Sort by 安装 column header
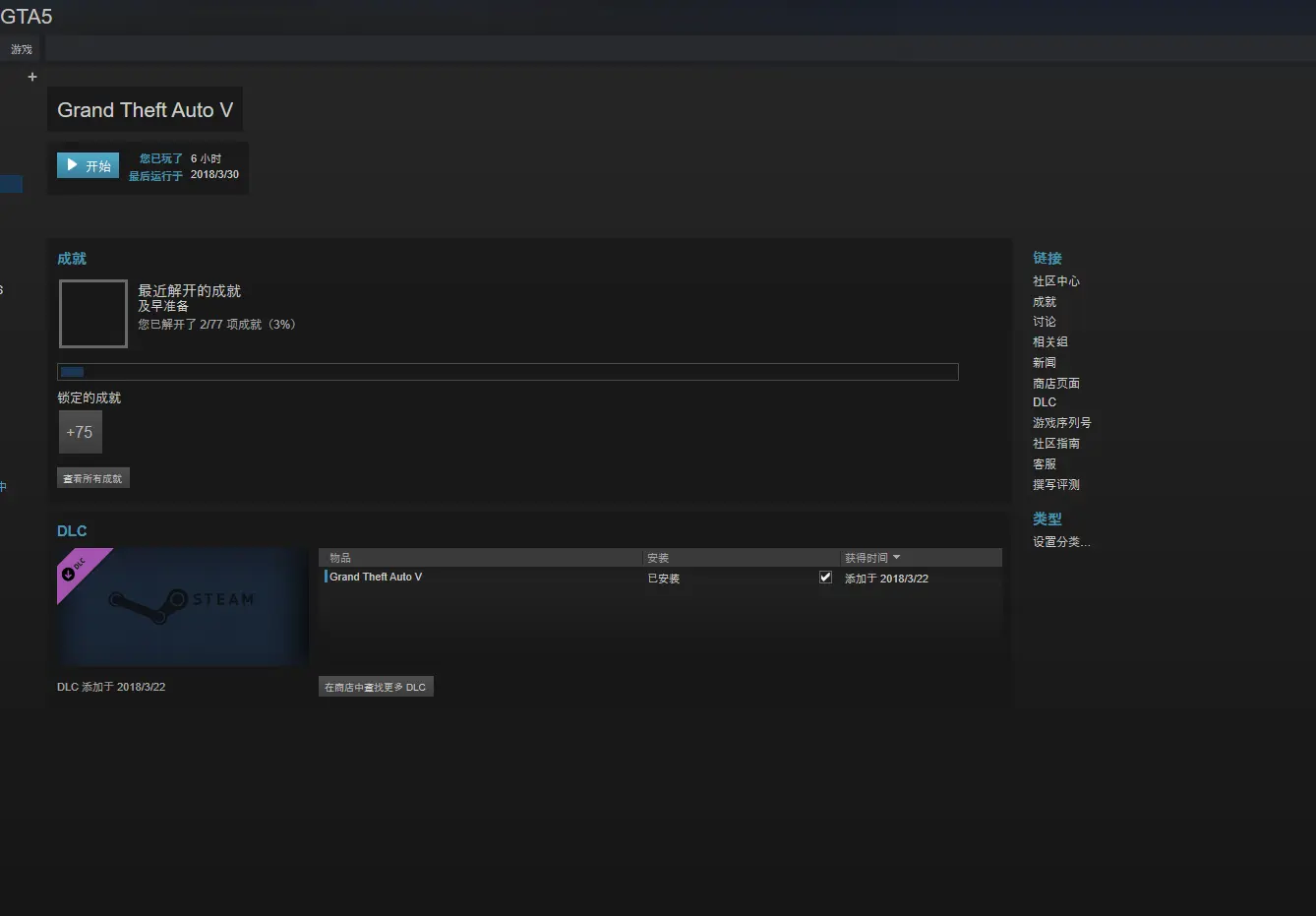Image resolution: width=1316 pixels, height=916 pixels. 742,558
